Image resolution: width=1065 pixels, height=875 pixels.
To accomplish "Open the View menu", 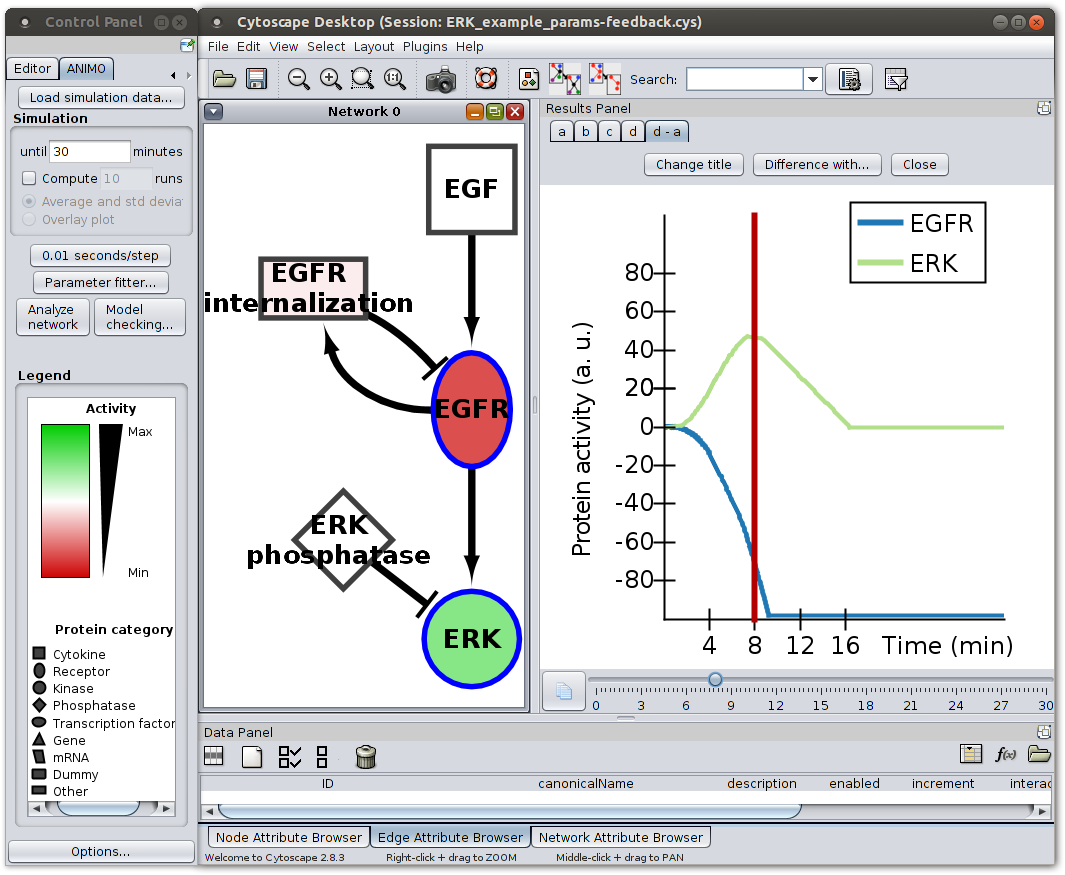I will [x=283, y=46].
